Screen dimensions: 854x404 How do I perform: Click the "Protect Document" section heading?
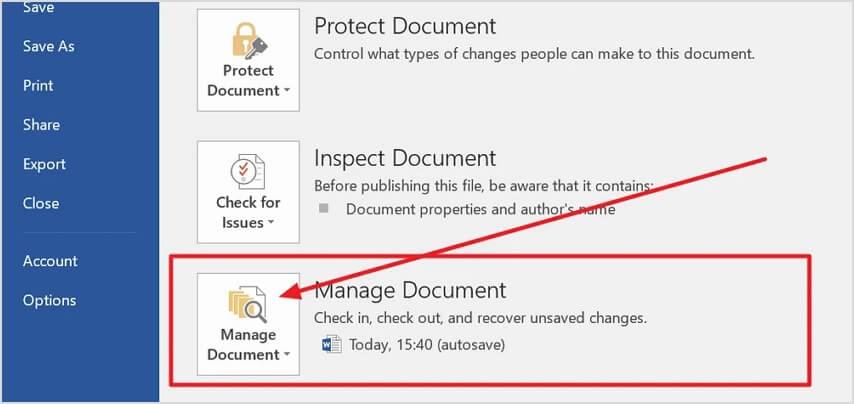(405, 27)
